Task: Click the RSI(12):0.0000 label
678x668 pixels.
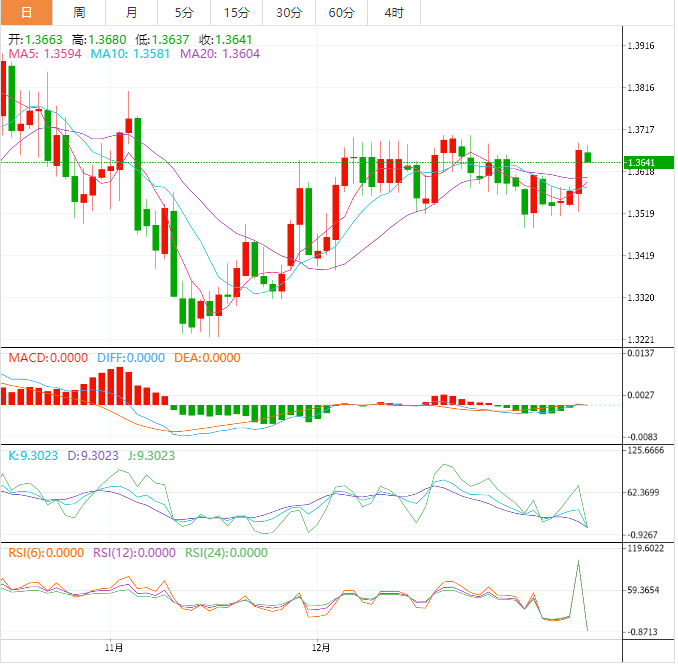Action: (x=134, y=553)
